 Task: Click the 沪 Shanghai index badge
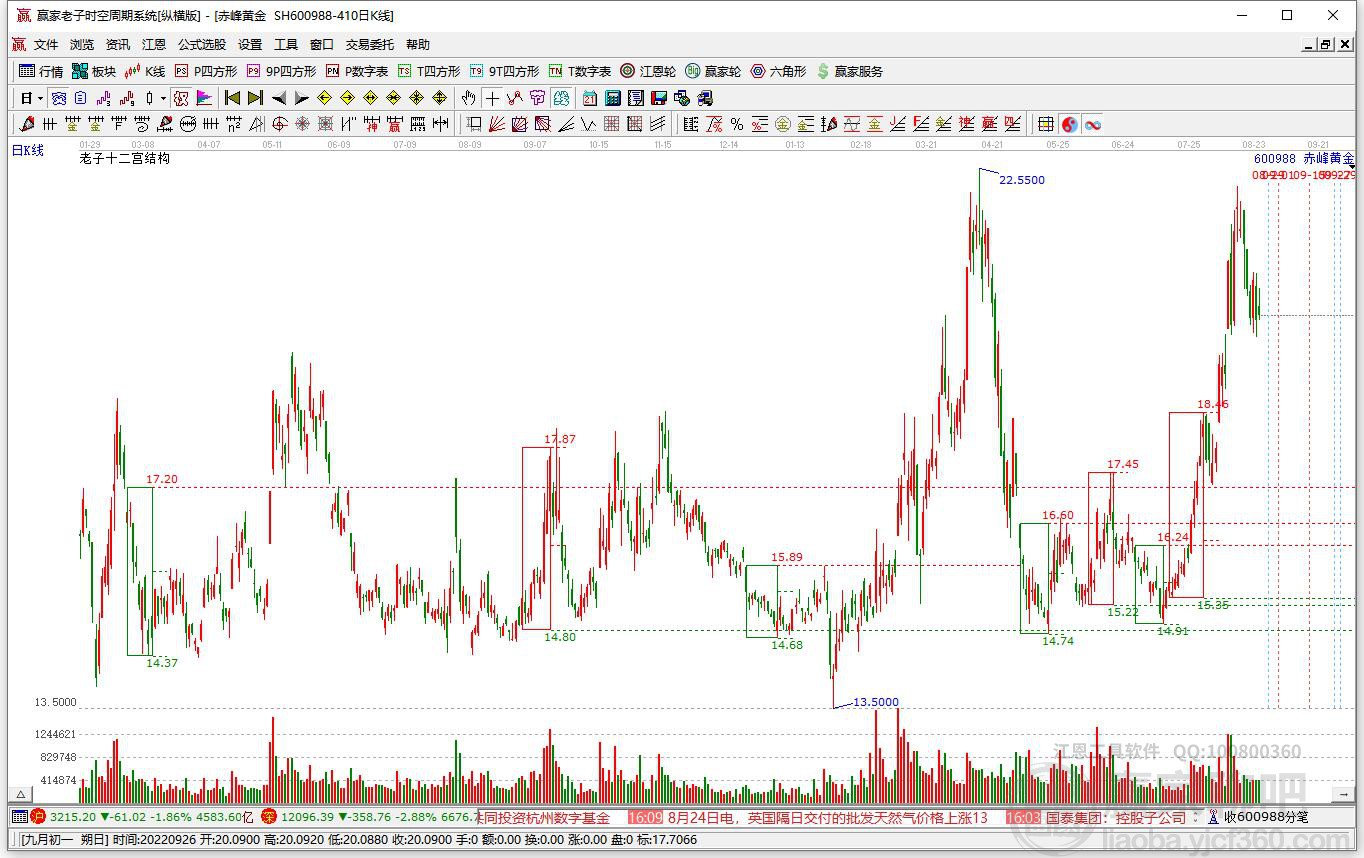coord(38,817)
